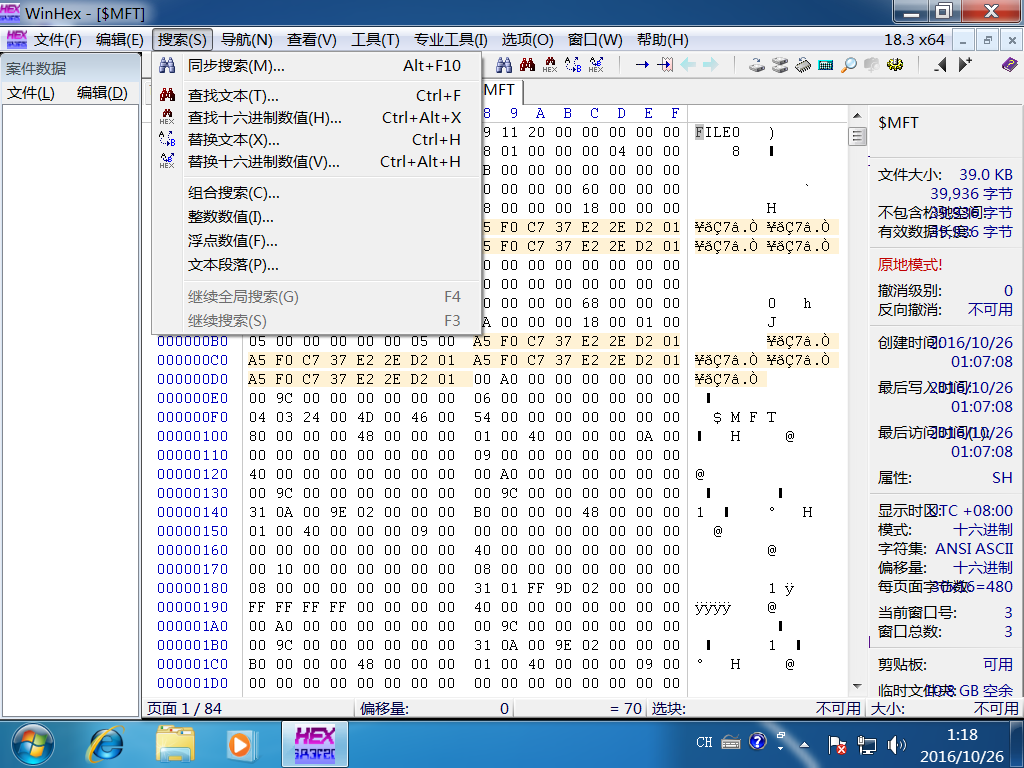The height and width of the screenshot is (768, 1024).
Task: Click the '$ M F T' text in ASCII column
Action: (x=744, y=417)
